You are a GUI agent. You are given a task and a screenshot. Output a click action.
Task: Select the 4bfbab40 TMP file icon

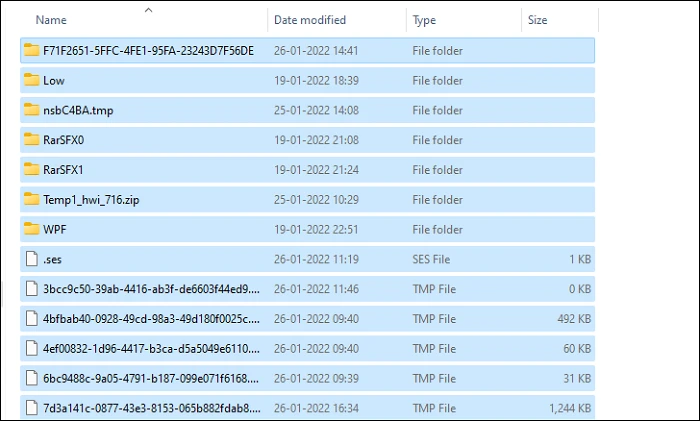coord(32,319)
